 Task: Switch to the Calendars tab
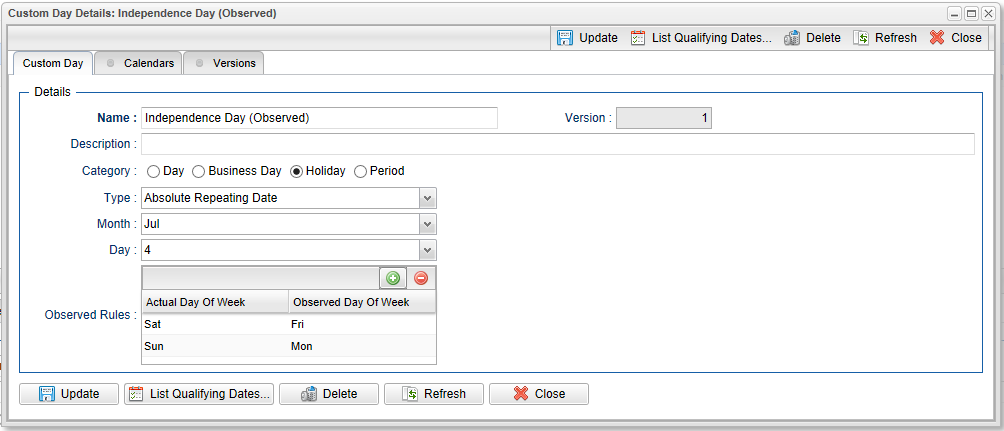click(x=139, y=63)
